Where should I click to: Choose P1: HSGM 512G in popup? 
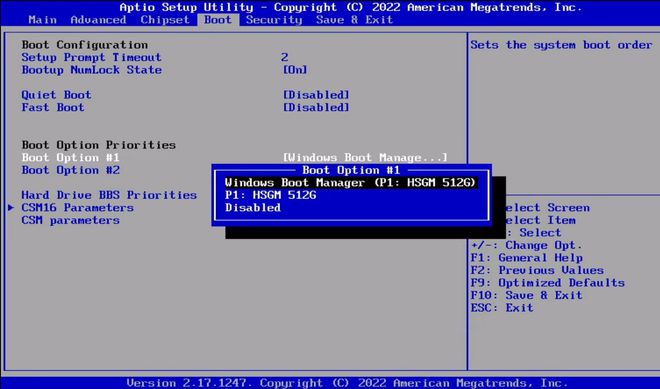[271, 195]
